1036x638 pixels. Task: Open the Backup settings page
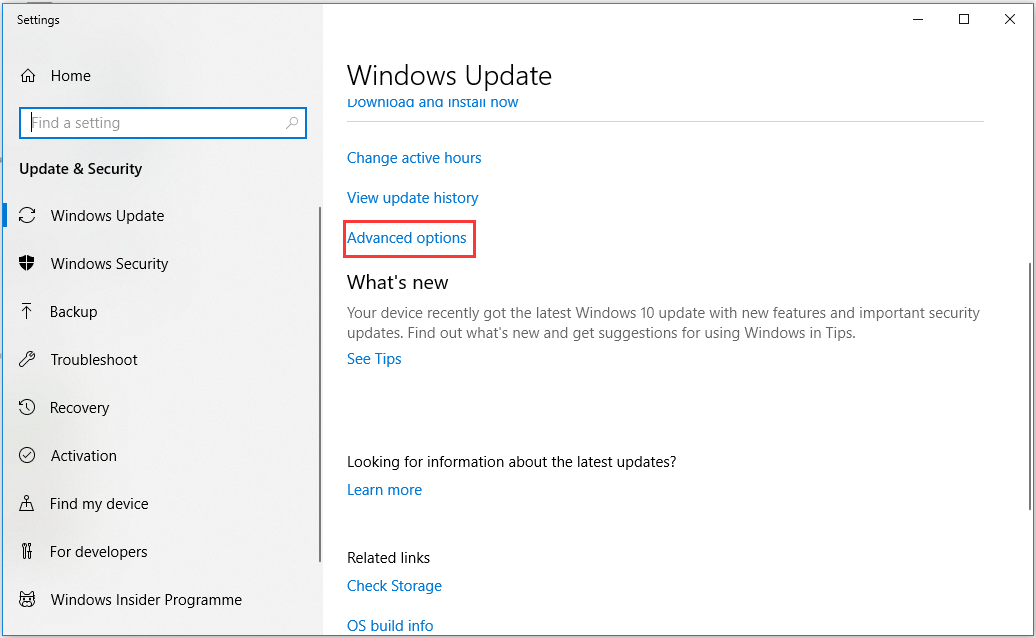pos(73,312)
